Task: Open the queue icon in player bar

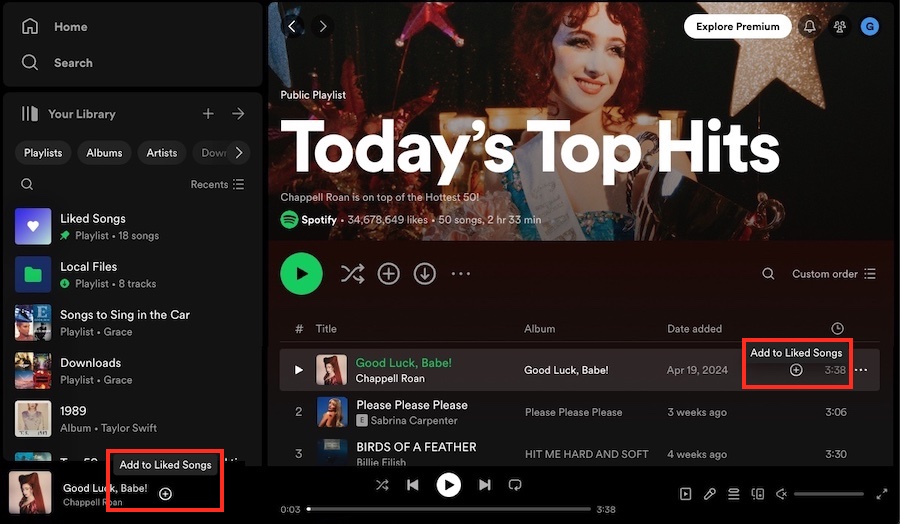Action: [x=733, y=494]
